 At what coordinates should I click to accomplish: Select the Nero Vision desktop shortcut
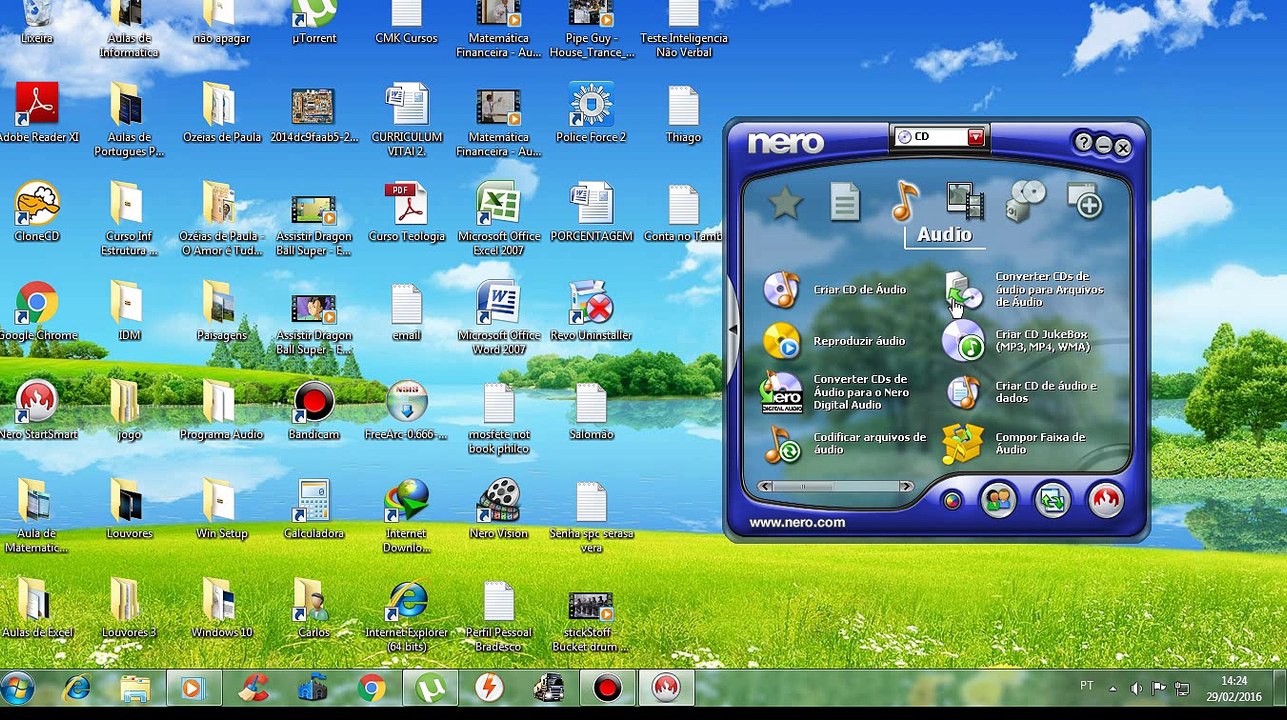[x=498, y=509]
